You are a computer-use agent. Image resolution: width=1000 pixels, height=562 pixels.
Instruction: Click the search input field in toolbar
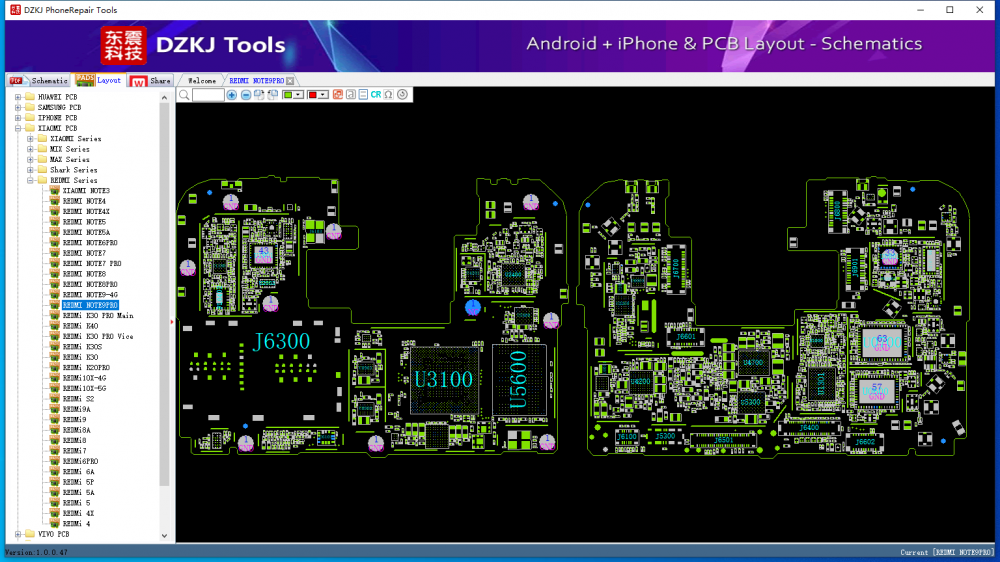point(208,95)
